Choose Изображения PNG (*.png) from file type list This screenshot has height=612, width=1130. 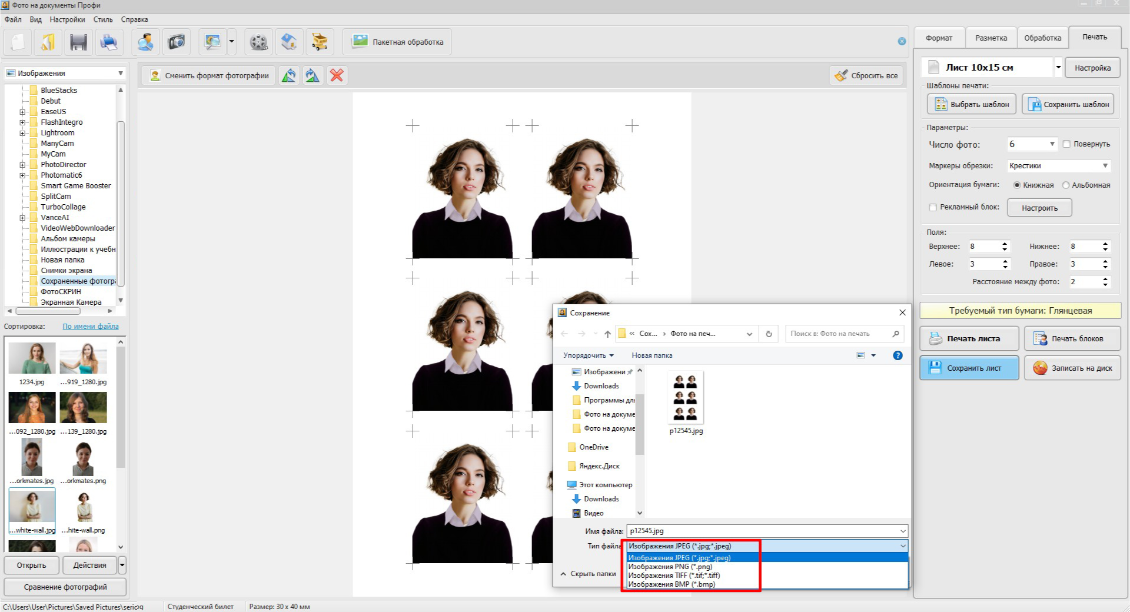pos(670,567)
